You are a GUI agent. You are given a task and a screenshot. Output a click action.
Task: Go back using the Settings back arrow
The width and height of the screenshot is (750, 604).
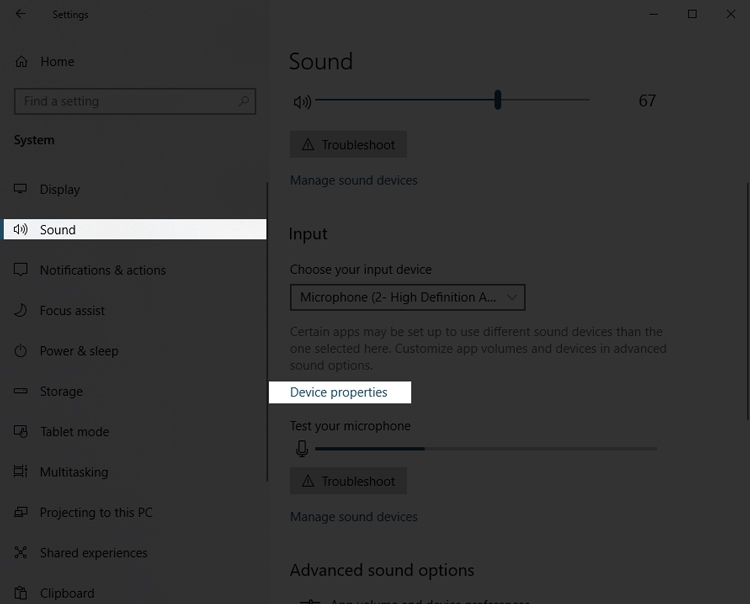(21, 14)
